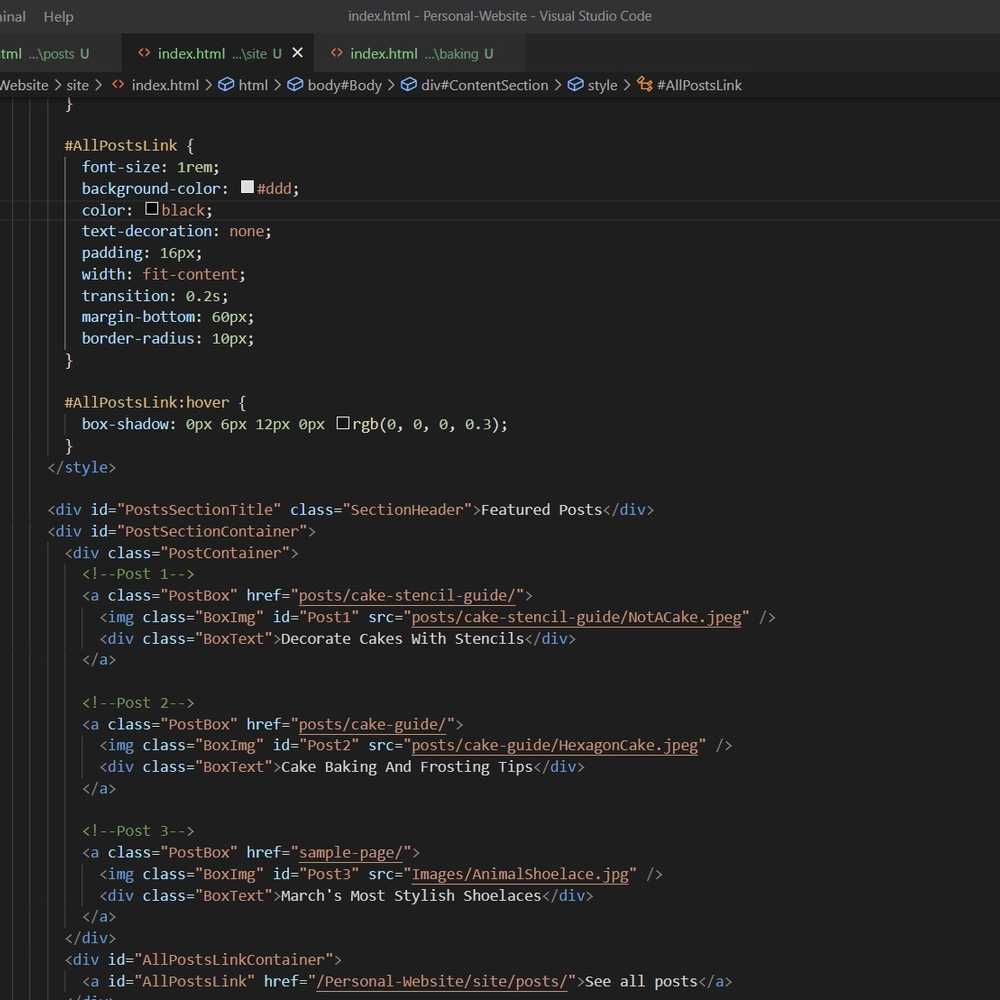Click the cube icon before body#Body breadcrumb
Image resolution: width=1000 pixels, height=1000 pixels.
tap(295, 85)
